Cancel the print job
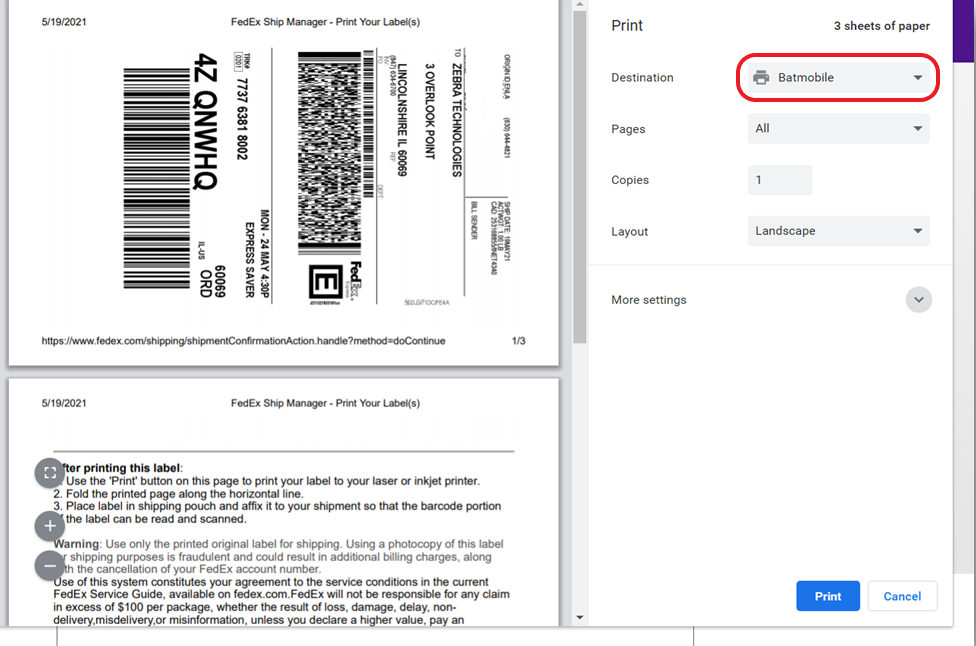Screen dimensions: 976x646 901,595
